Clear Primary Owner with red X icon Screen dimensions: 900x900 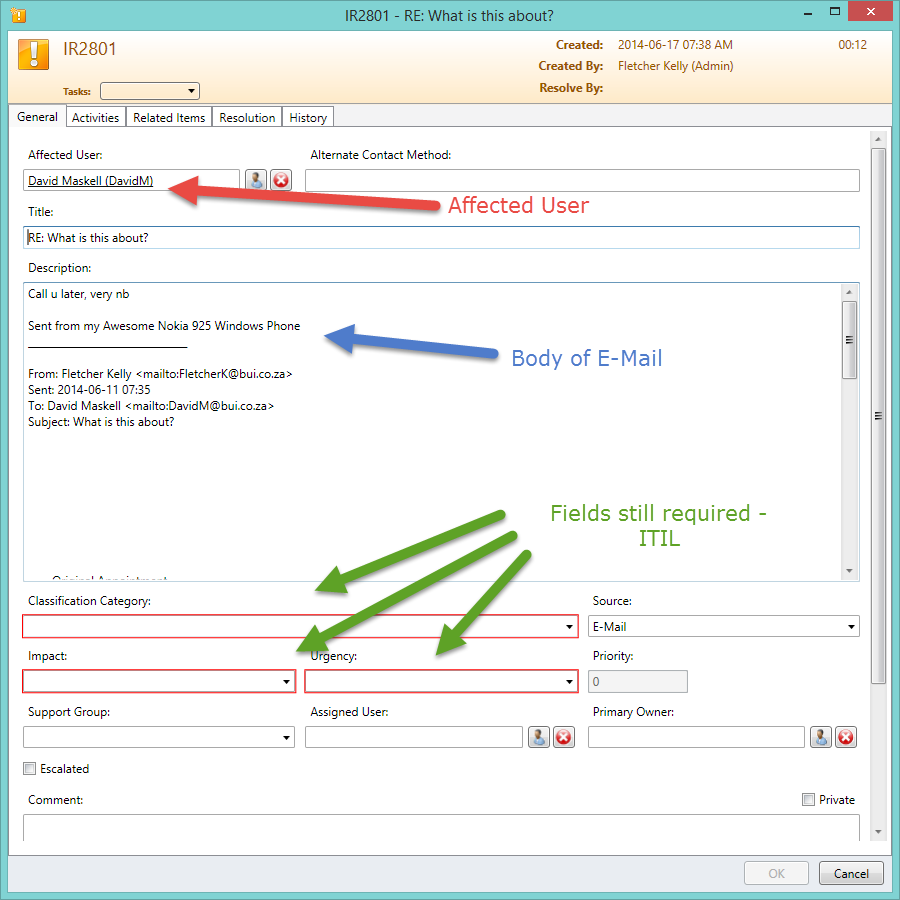tap(846, 737)
